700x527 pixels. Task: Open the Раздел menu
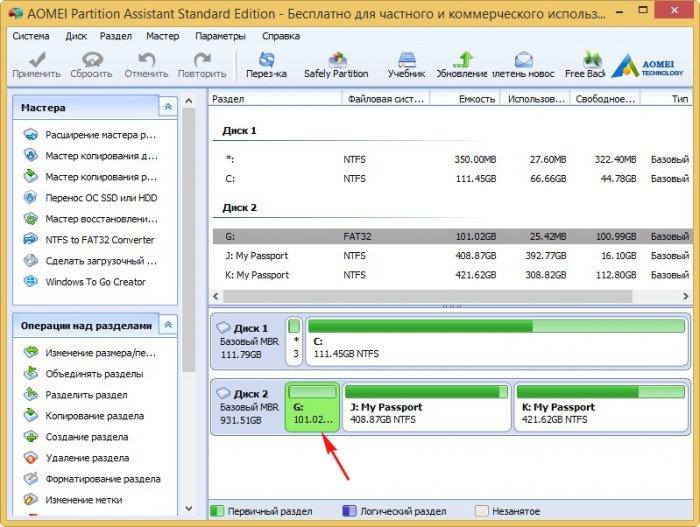pos(116,36)
